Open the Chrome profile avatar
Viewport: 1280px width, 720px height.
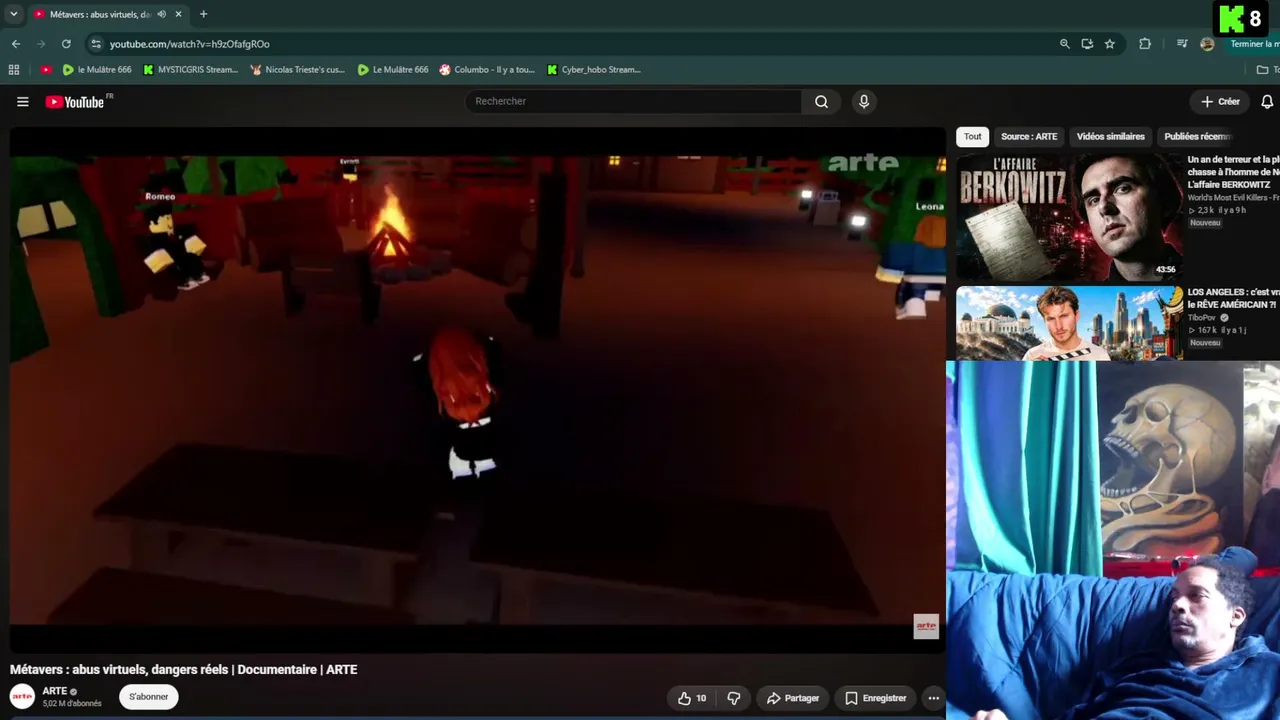[x=1207, y=44]
